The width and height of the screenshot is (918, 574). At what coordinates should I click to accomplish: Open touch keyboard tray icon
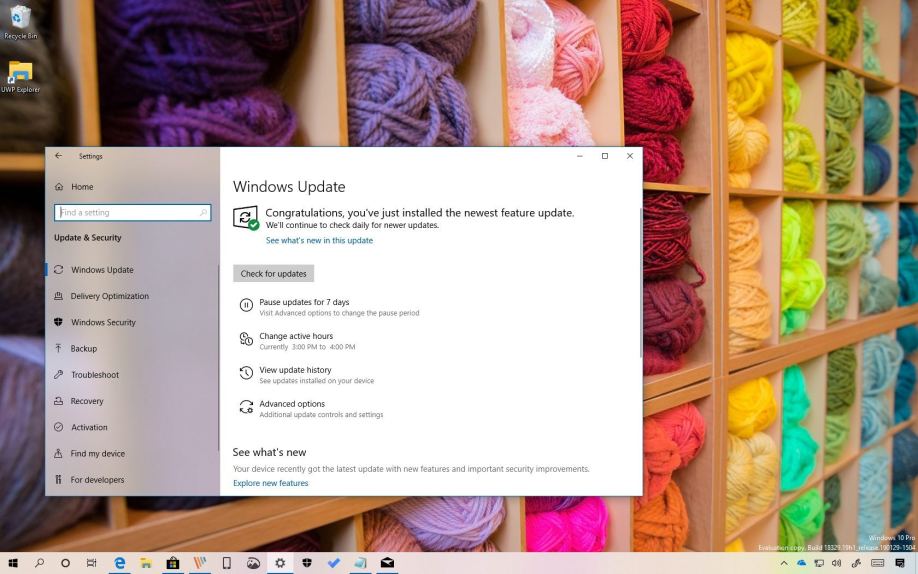coord(878,563)
